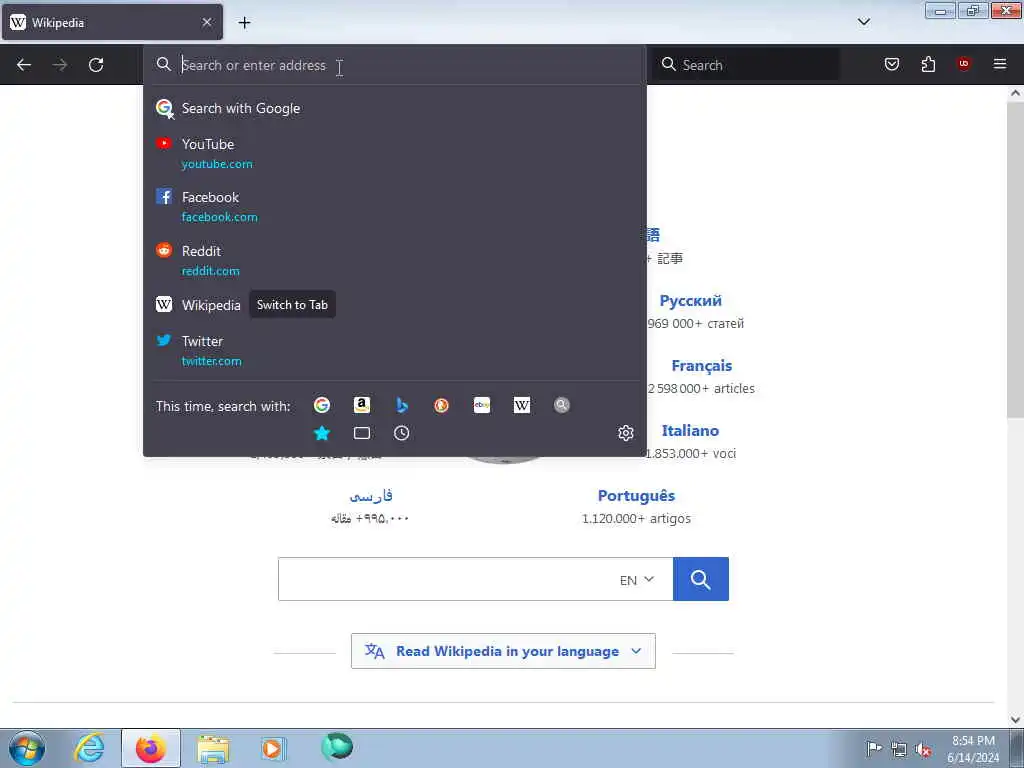Click the muted volume tray icon
1024x768 pixels.
923,749
